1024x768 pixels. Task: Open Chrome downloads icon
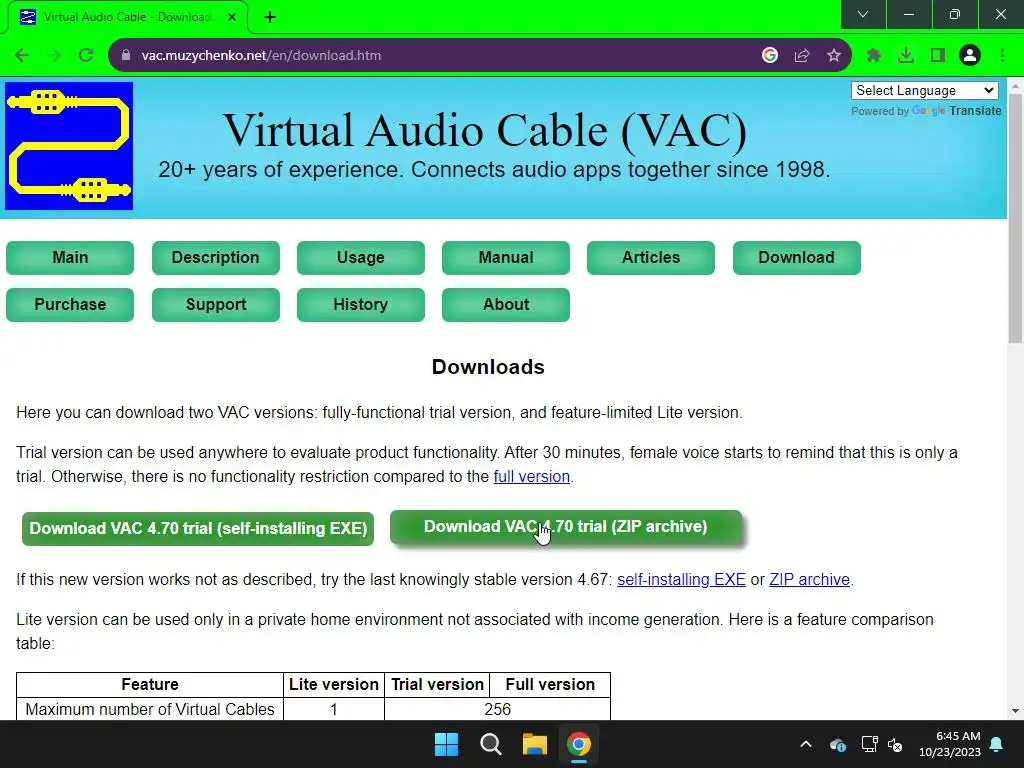coord(906,56)
